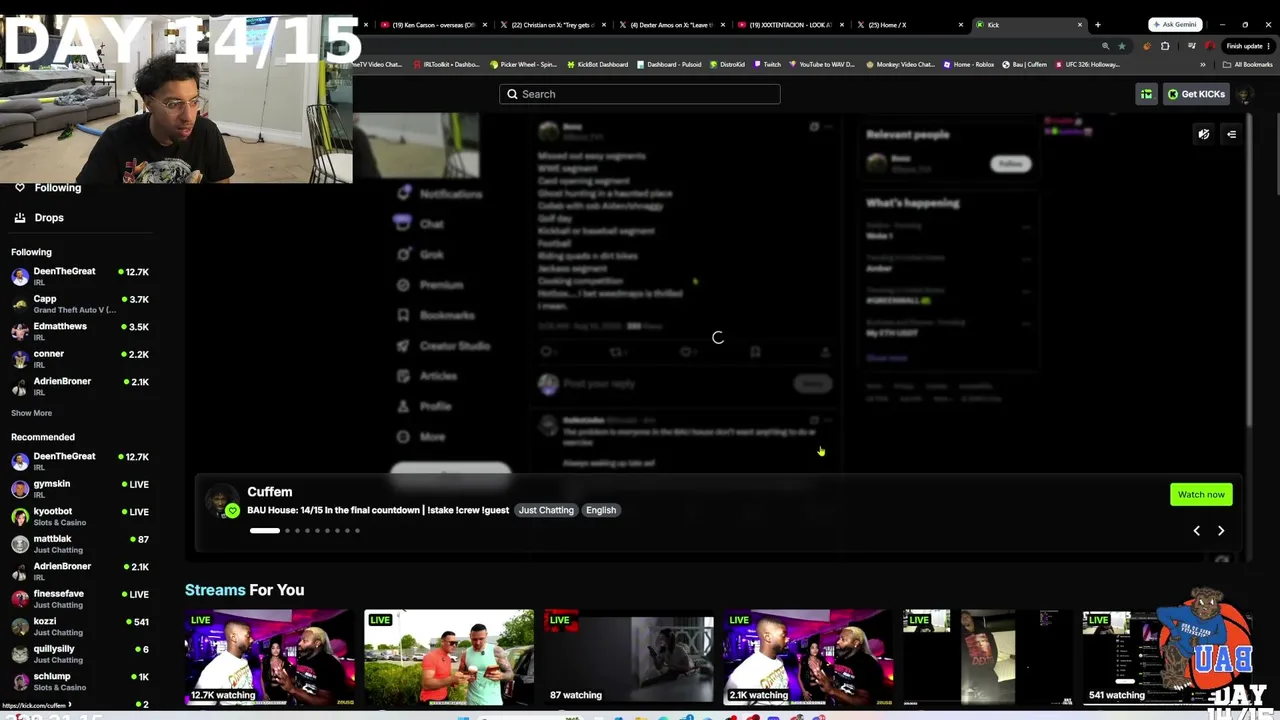1280x720 pixels.
Task: Bookmark this page with the star icon
Action: click(1121, 46)
